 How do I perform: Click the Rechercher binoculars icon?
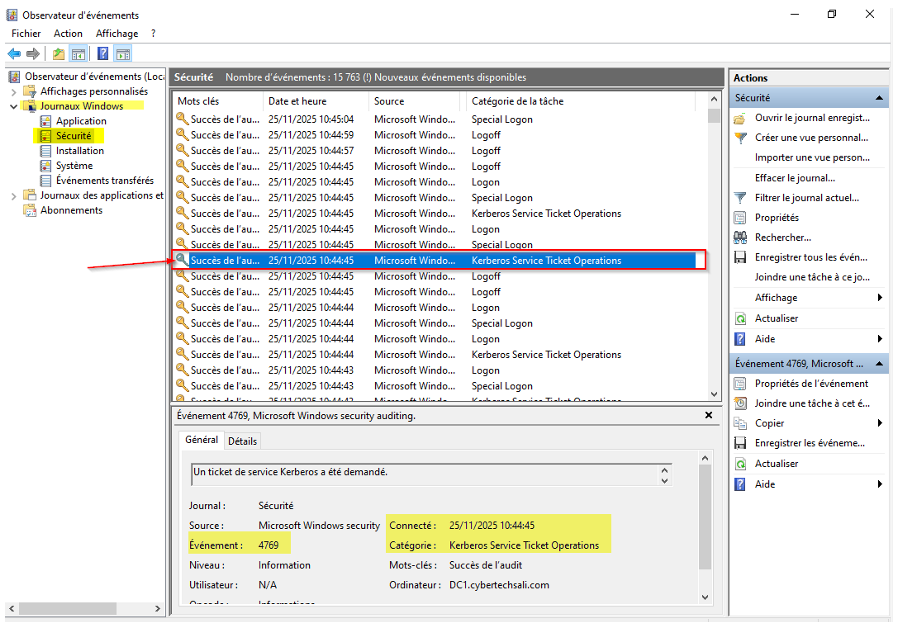pyautogui.click(x=740, y=238)
